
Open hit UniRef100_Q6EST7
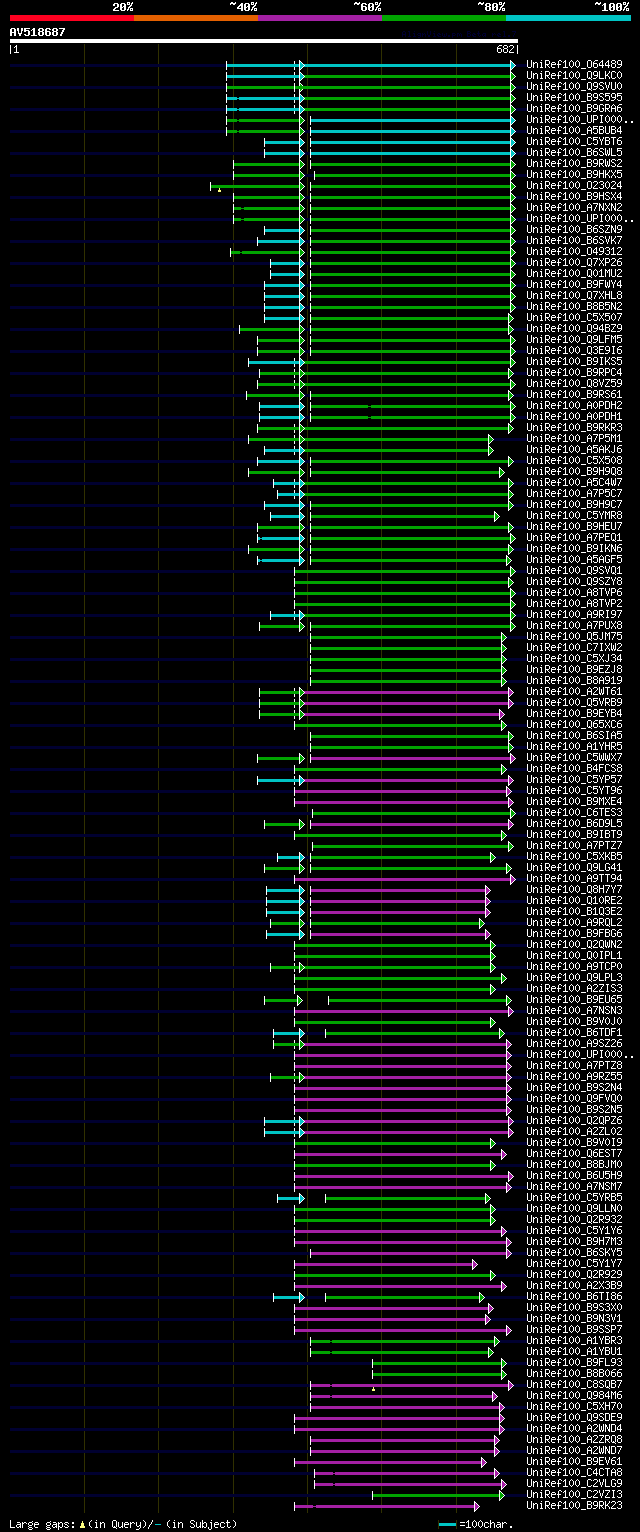(574, 1153)
